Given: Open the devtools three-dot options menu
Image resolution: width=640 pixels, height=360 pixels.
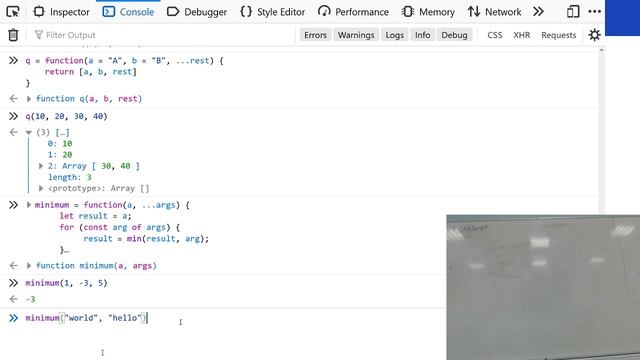Looking at the screenshot, I should pos(595,12).
